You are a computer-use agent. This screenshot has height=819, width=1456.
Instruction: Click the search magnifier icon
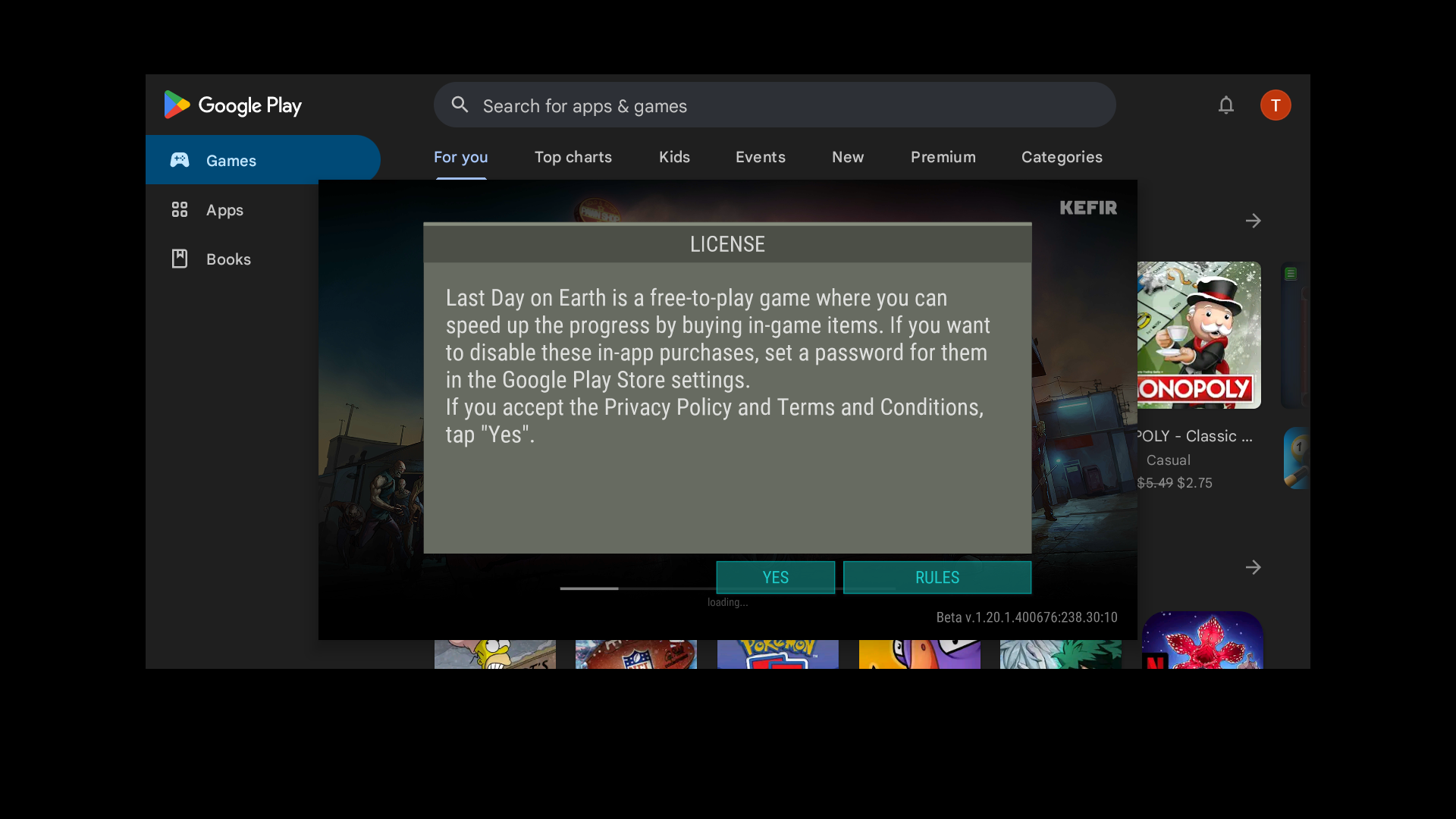click(x=460, y=105)
